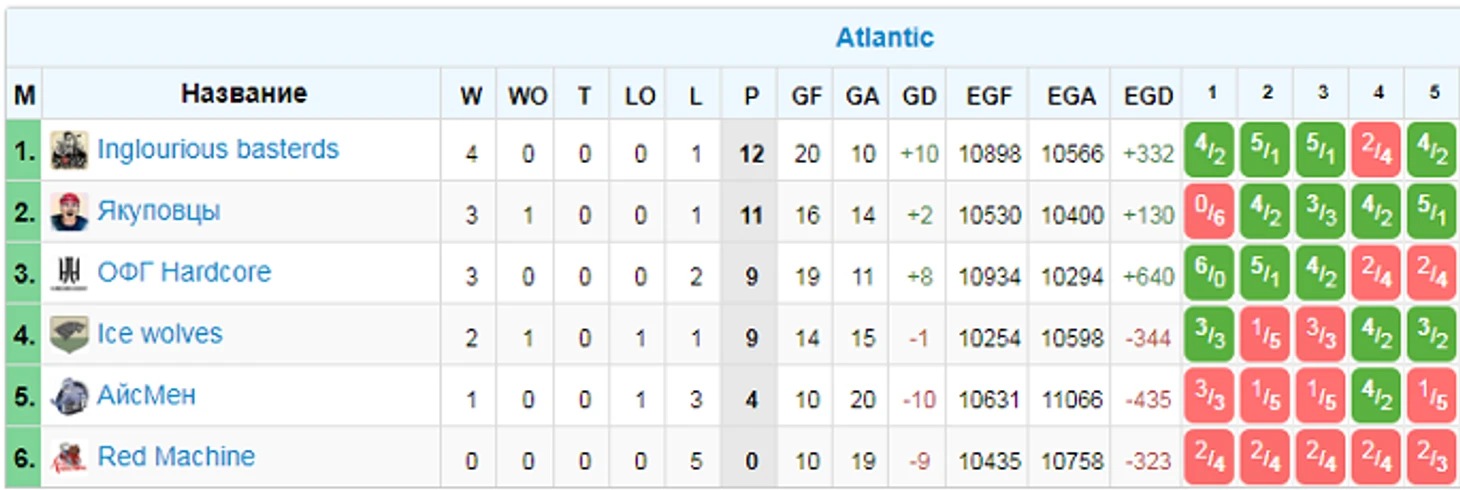This screenshot has width=1460, height=490.
Task: Click the АйсМен team logo icon
Action: [69, 396]
